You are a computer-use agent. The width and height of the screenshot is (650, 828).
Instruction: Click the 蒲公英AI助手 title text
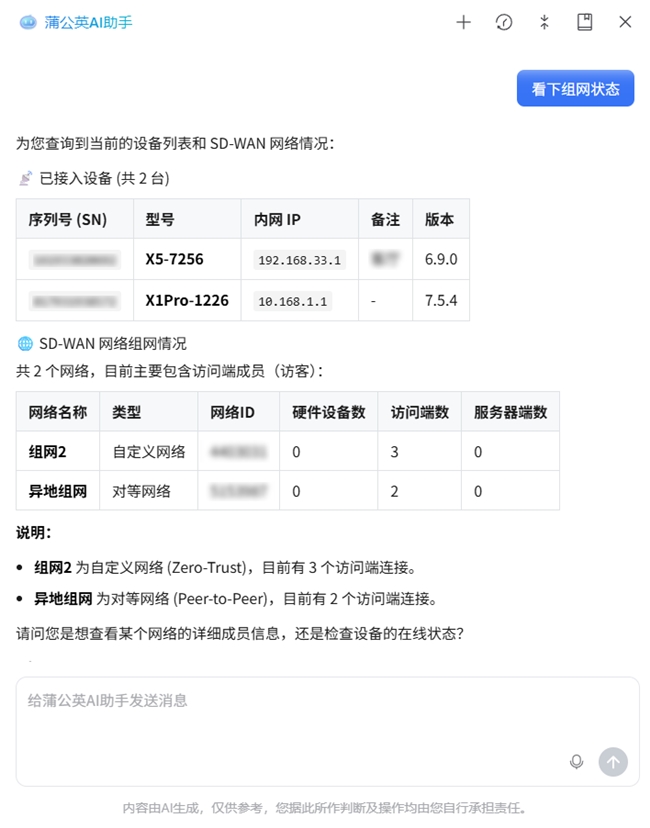pyautogui.click(x=88, y=22)
